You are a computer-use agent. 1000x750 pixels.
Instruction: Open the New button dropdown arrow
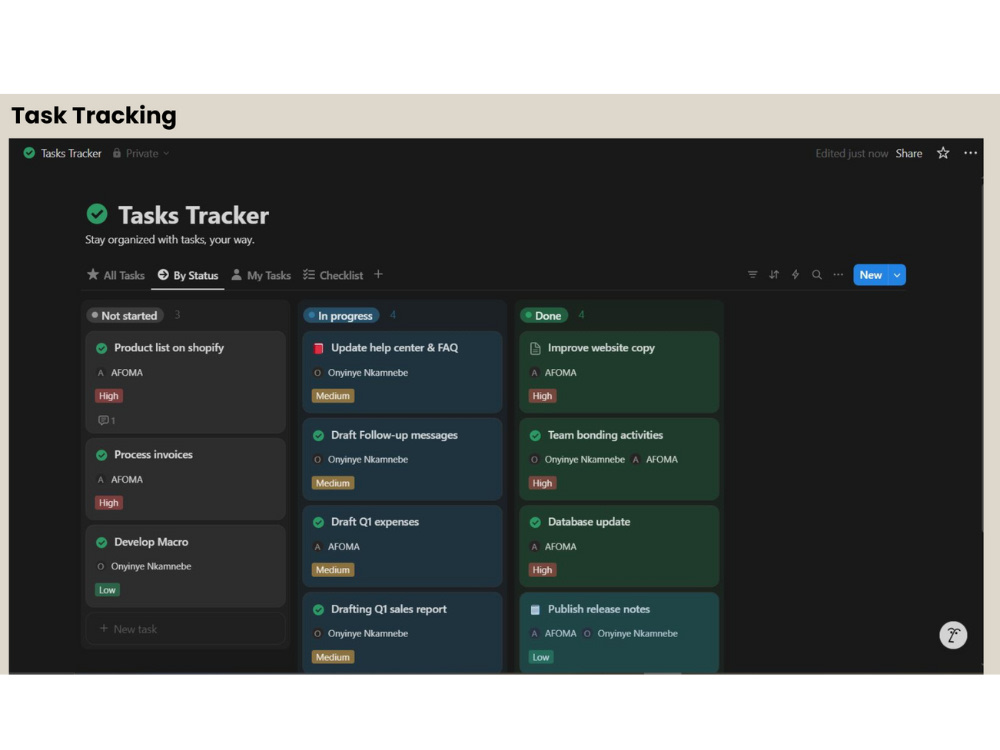click(897, 275)
